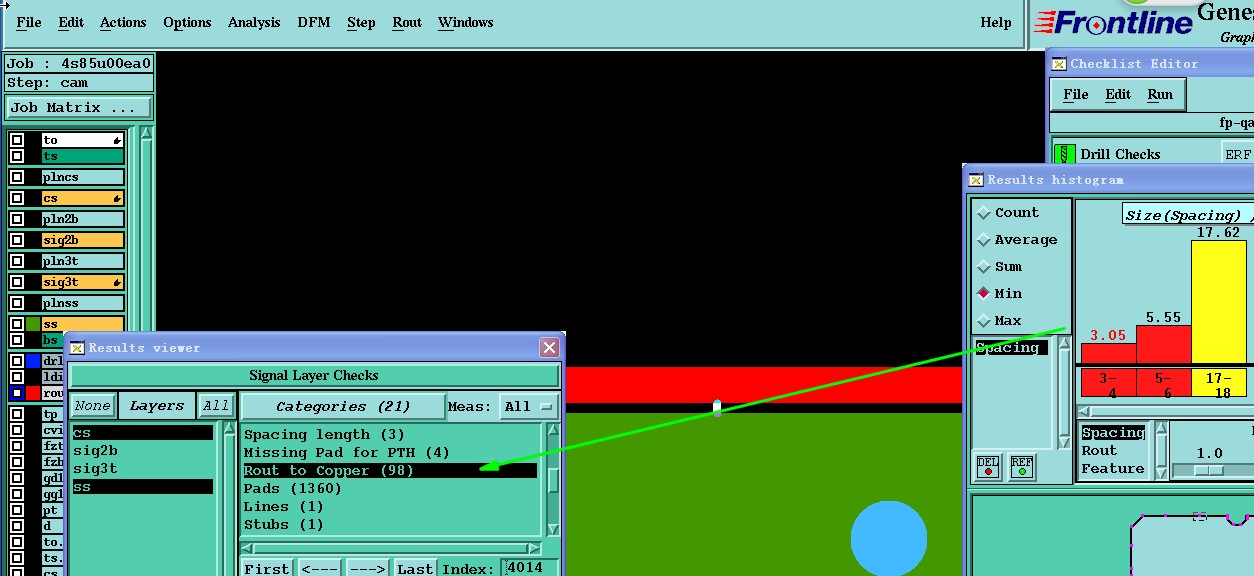Select sig2b in Results viewer layers
Screen dimensions: 1254x576
pos(142,450)
